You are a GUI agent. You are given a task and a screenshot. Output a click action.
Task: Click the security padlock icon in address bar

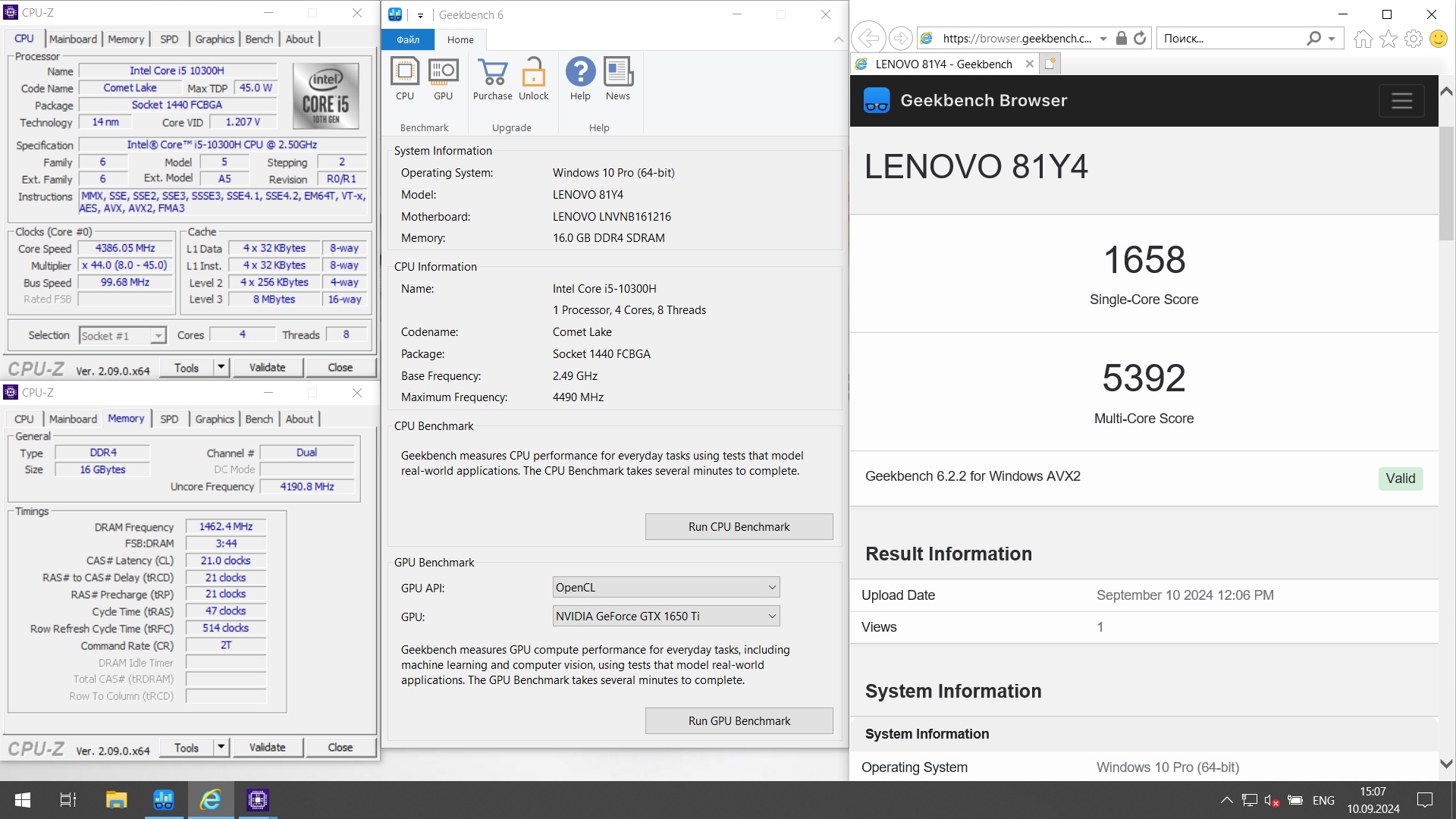pyautogui.click(x=1121, y=38)
